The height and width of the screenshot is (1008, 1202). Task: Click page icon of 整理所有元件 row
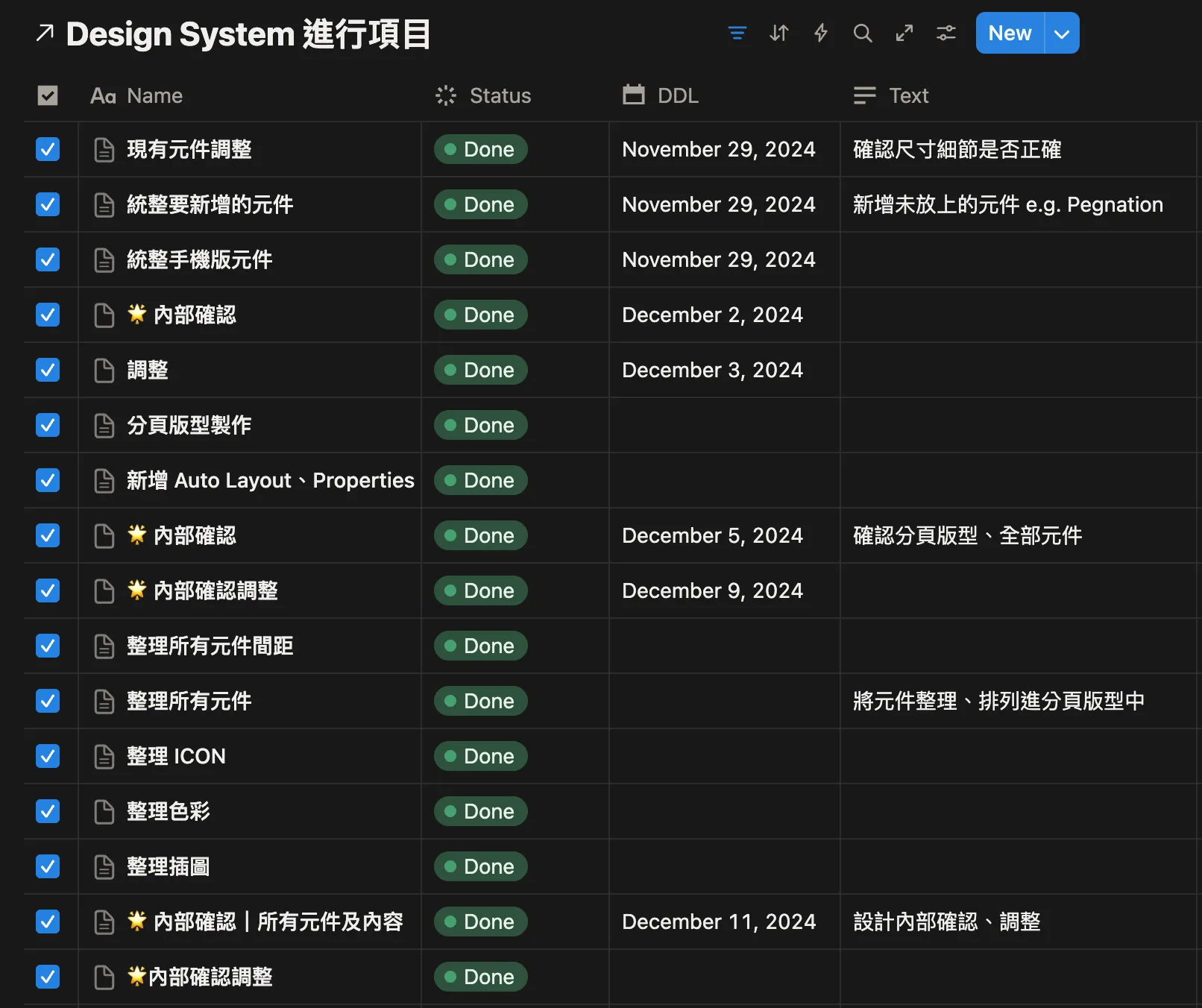pos(104,702)
